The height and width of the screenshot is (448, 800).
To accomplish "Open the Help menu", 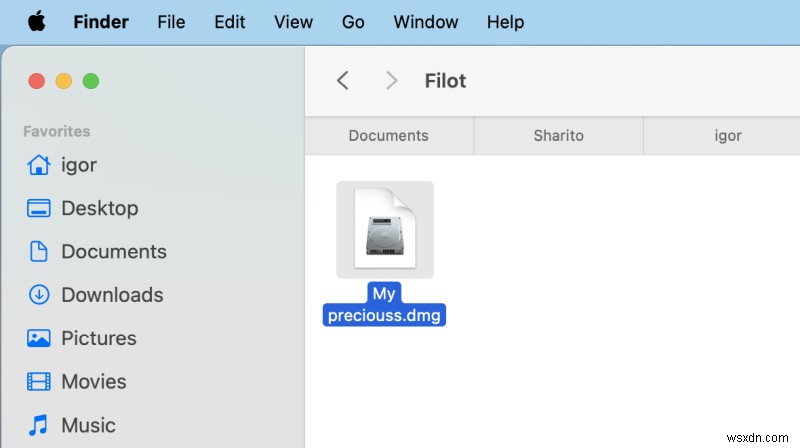I will pos(505,22).
